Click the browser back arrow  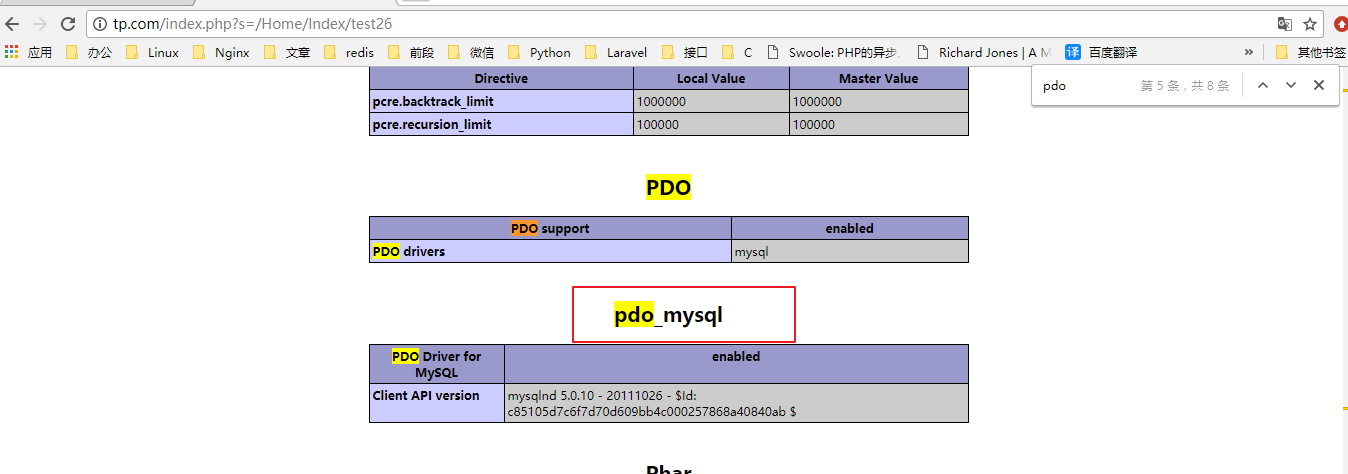click(13, 24)
